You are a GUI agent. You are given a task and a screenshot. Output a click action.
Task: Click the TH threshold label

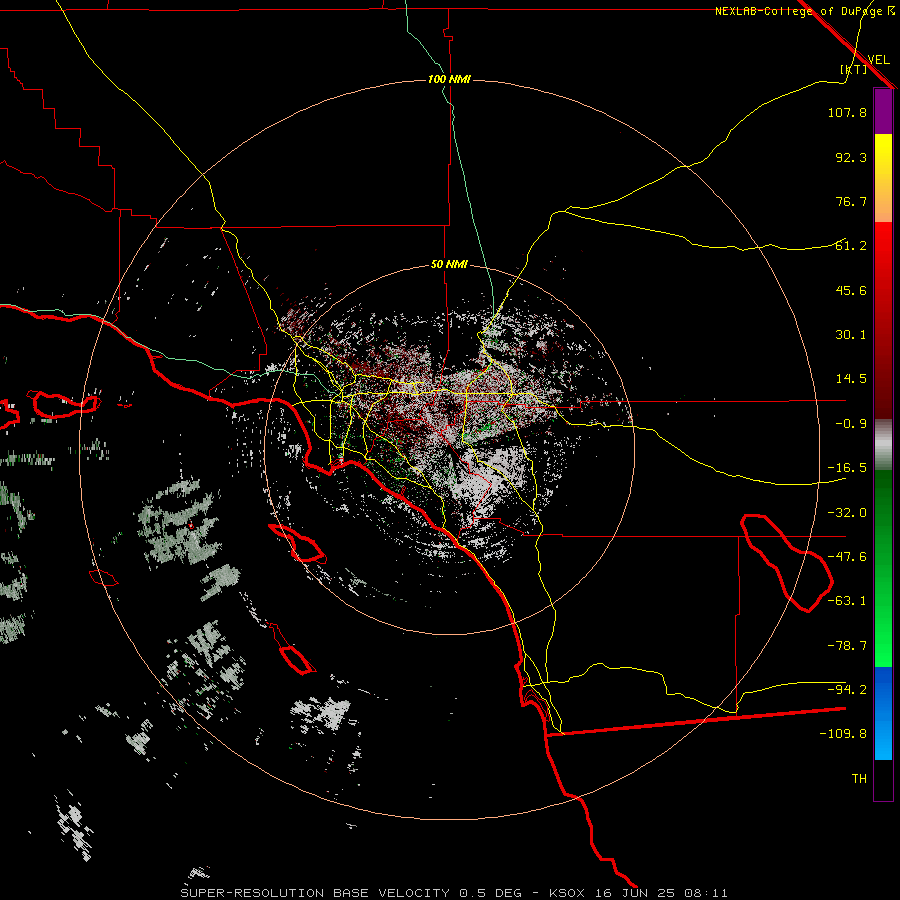[859, 779]
